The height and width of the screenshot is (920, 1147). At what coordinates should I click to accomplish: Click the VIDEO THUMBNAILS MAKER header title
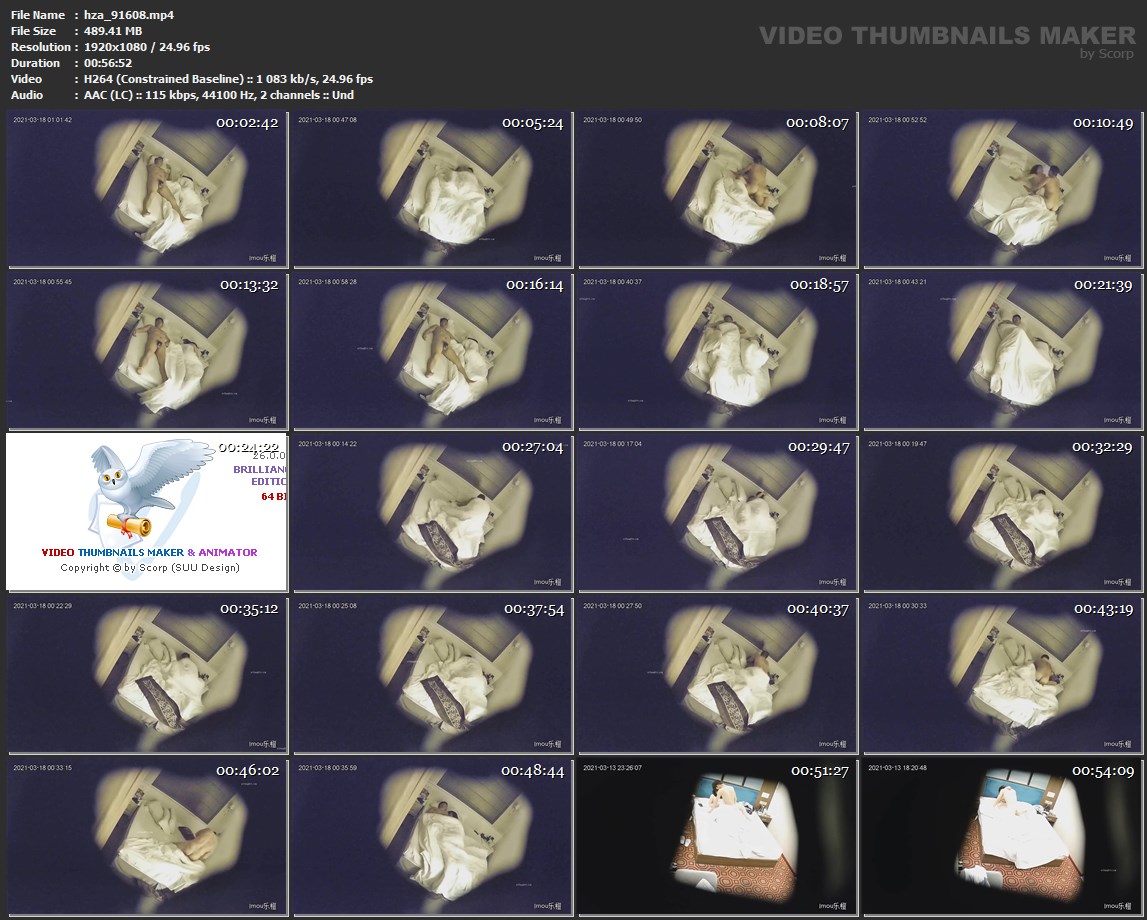[947, 36]
